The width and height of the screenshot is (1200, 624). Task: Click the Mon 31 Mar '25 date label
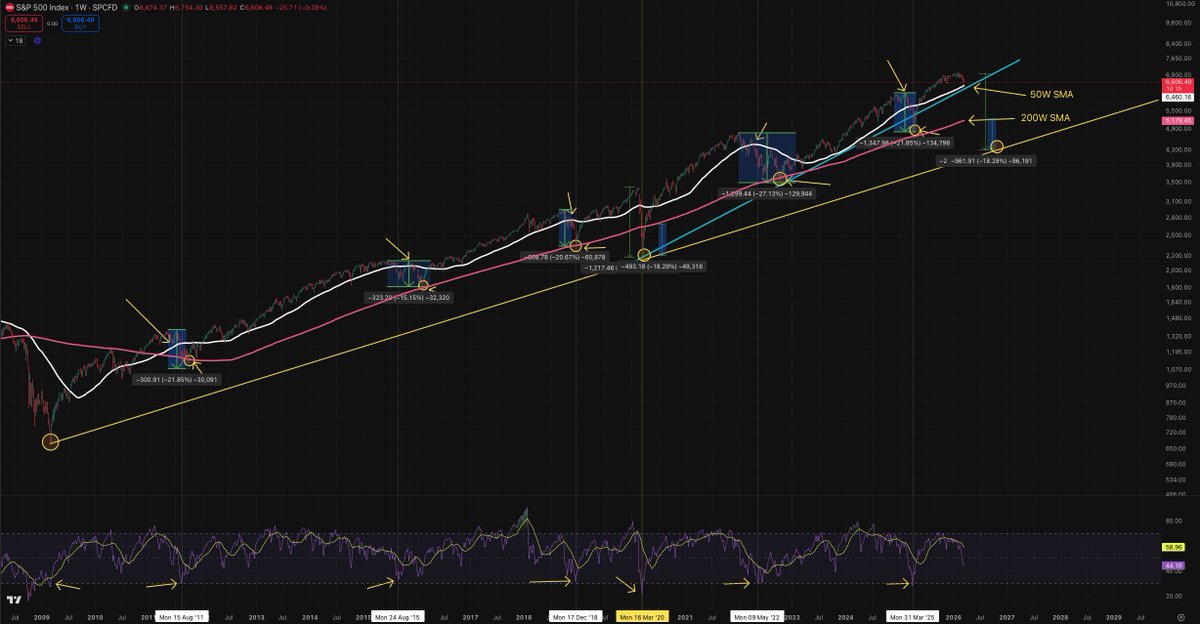914,619
